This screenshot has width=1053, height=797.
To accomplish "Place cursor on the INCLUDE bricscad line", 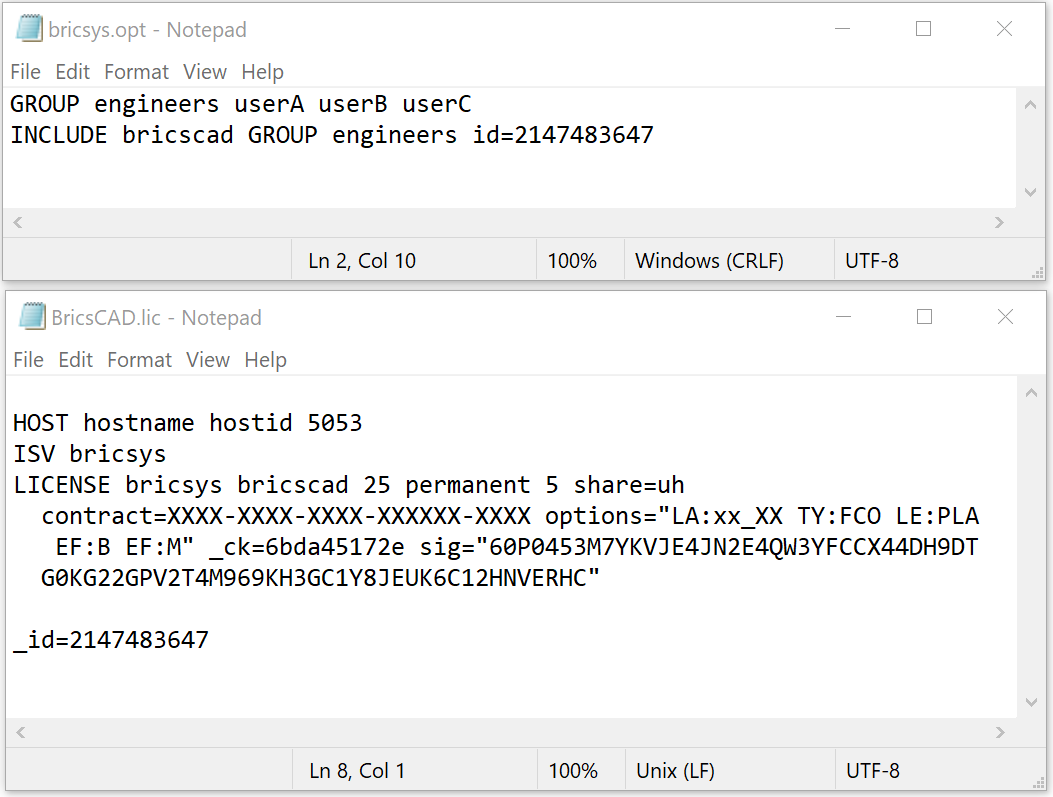I will point(332,136).
